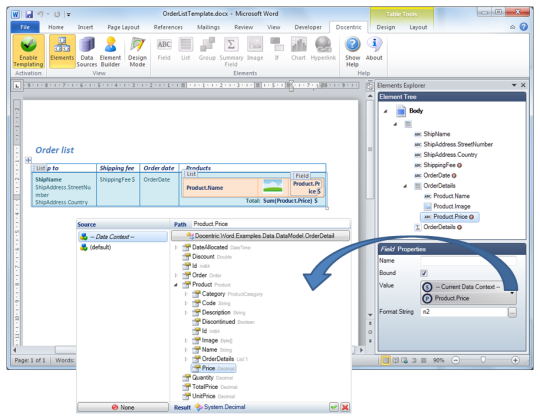Switch to Design Mode
The height and width of the screenshot is (419, 540).
(x=137, y=52)
